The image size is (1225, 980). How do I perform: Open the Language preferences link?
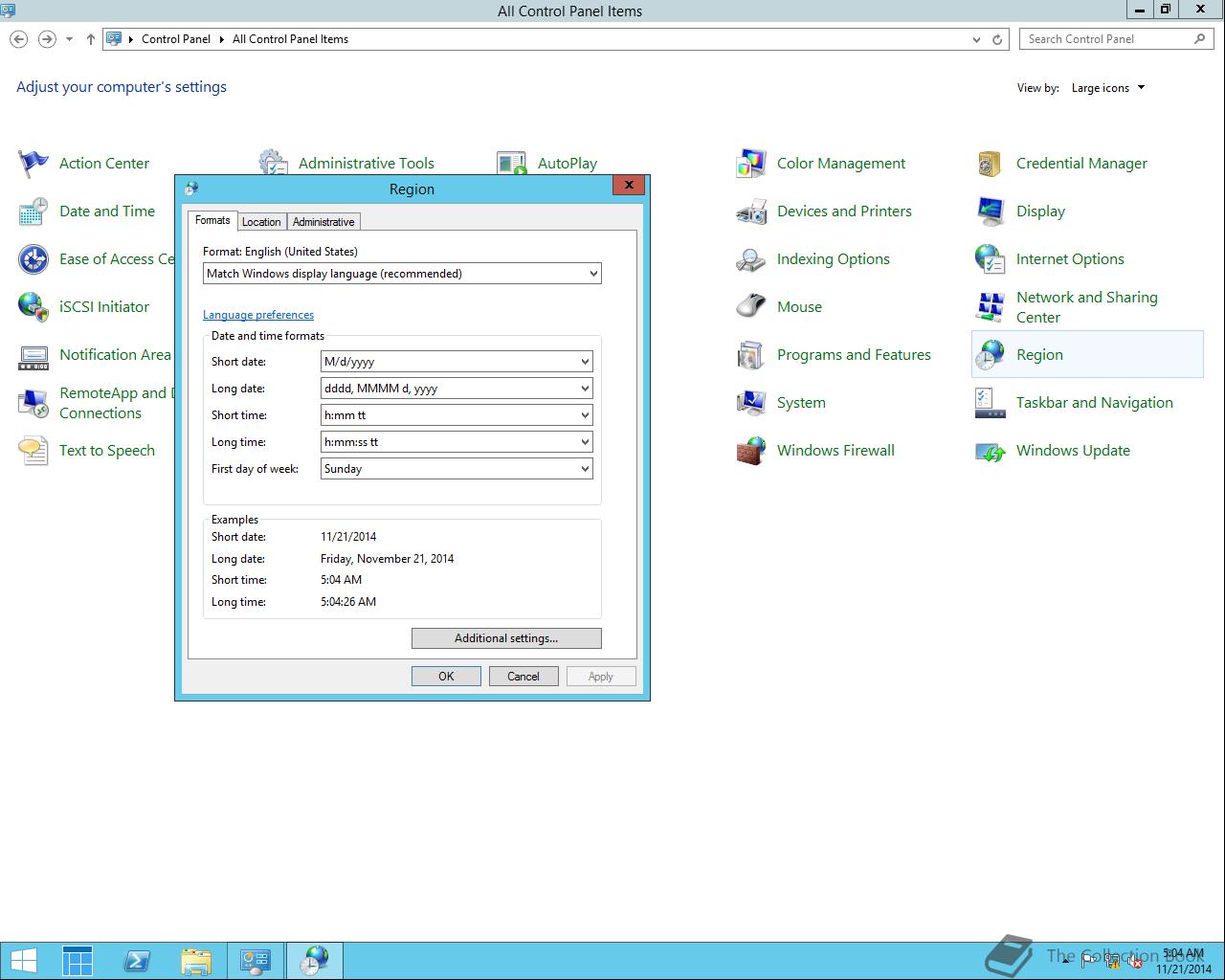[258, 315]
